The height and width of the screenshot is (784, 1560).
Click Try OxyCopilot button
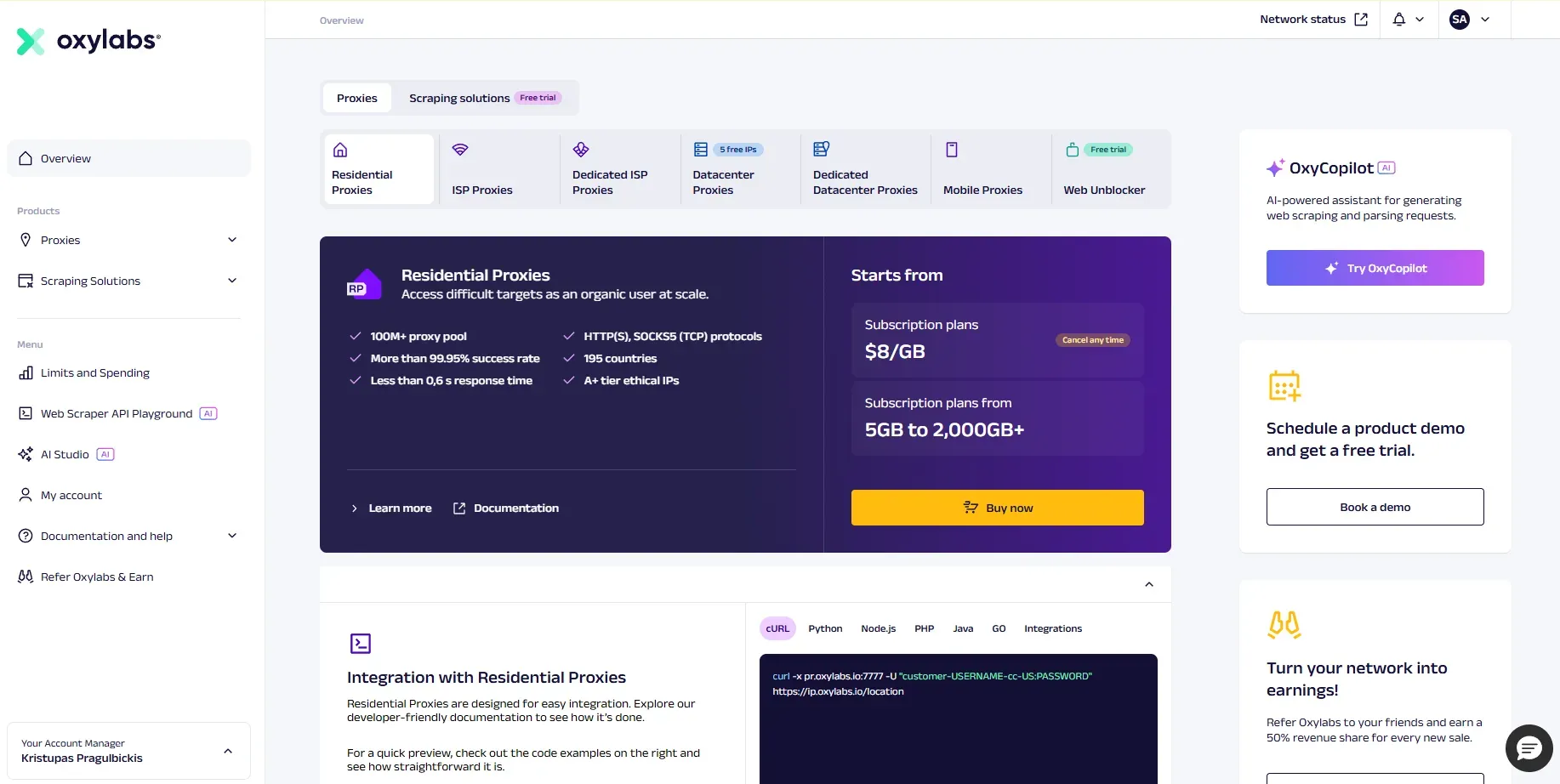click(x=1375, y=268)
